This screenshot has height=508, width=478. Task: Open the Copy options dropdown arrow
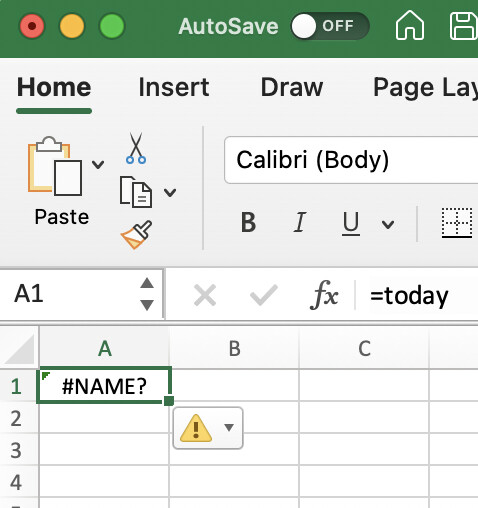coord(170,192)
